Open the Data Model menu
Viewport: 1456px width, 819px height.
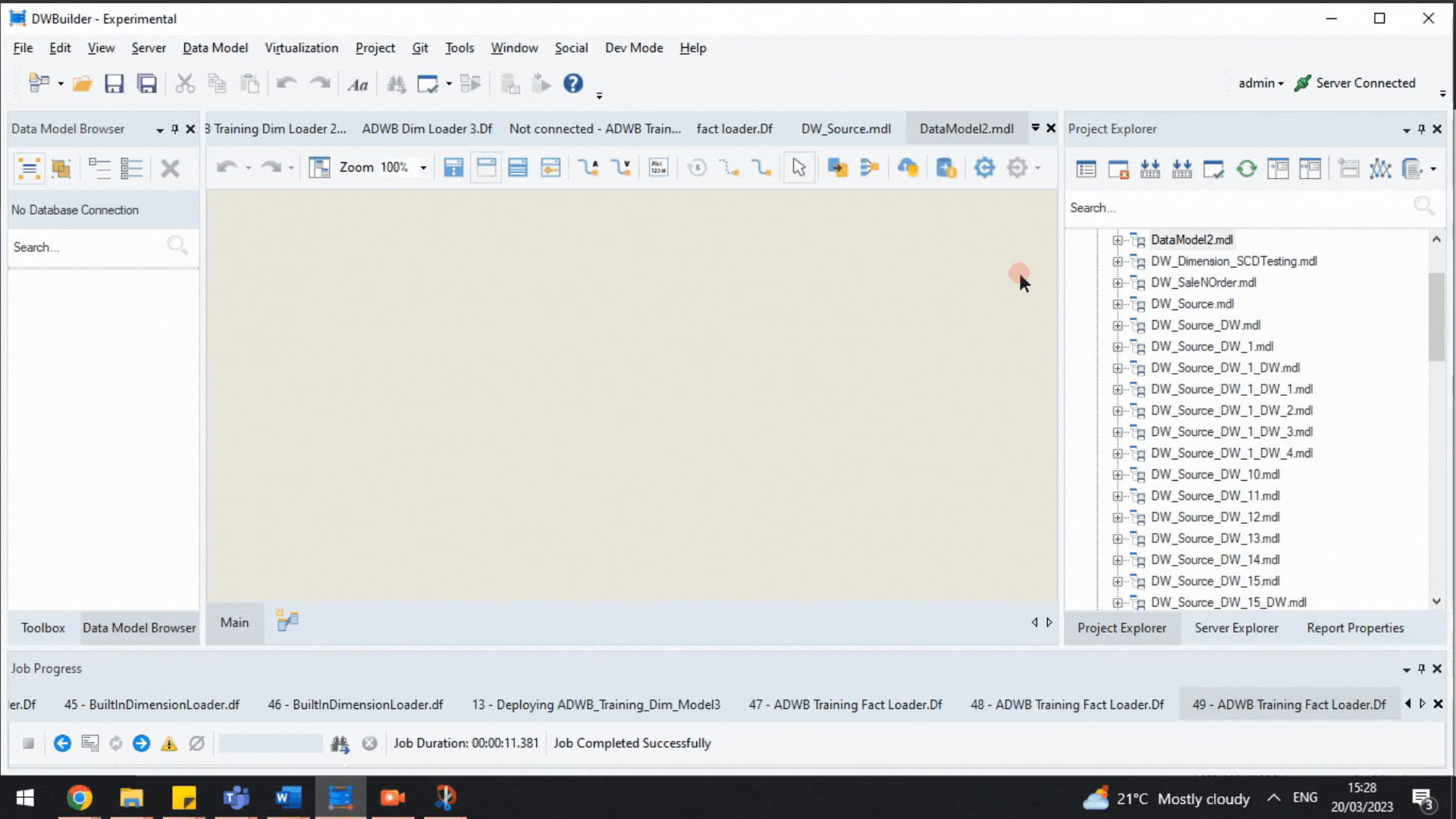215,48
